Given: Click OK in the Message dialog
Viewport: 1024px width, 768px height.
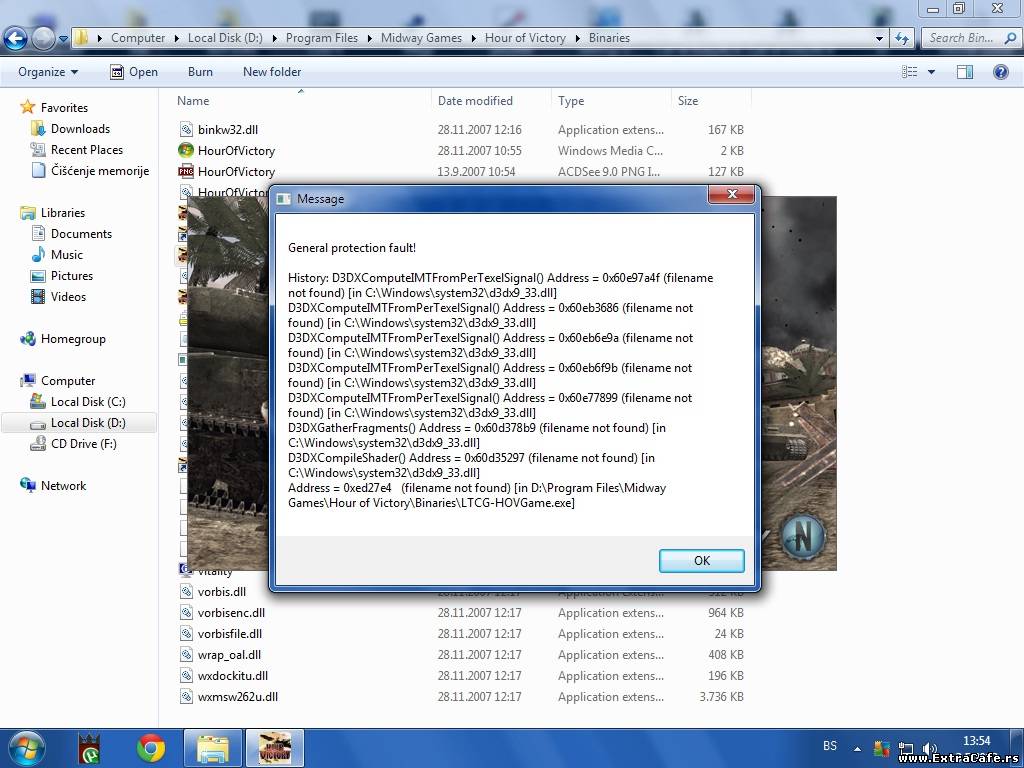Looking at the screenshot, I should pyautogui.click(x=701, y=560).
